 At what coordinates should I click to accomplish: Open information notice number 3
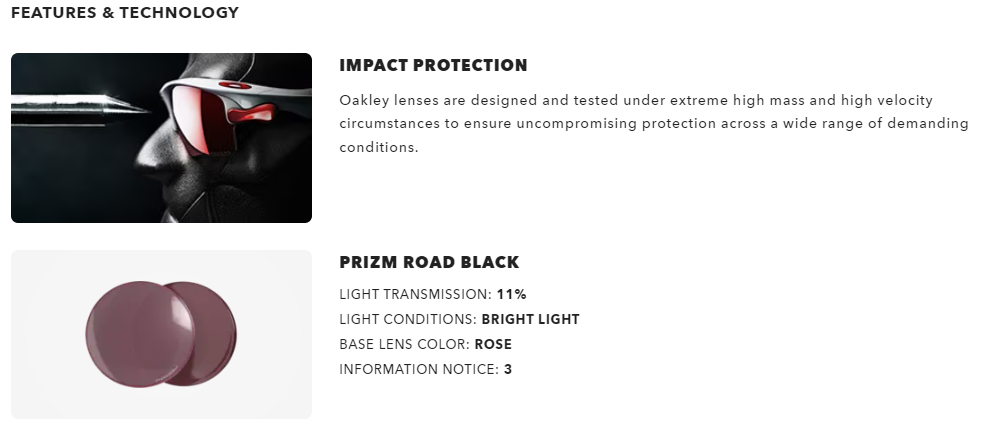(508, 370)
